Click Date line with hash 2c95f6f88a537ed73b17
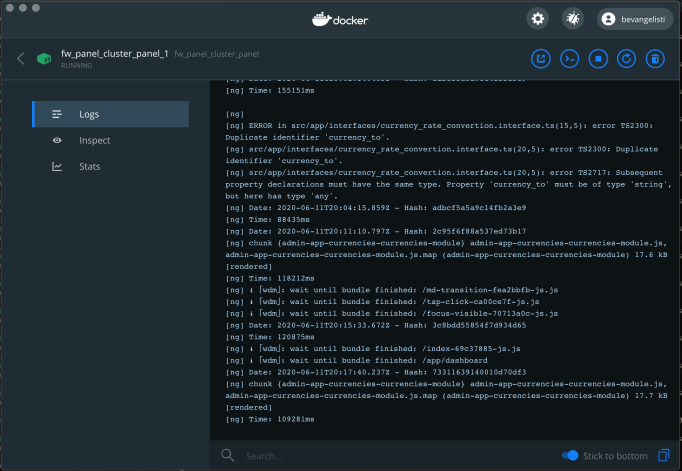This screenshot has width=682, height=471. tap(375, 231)
